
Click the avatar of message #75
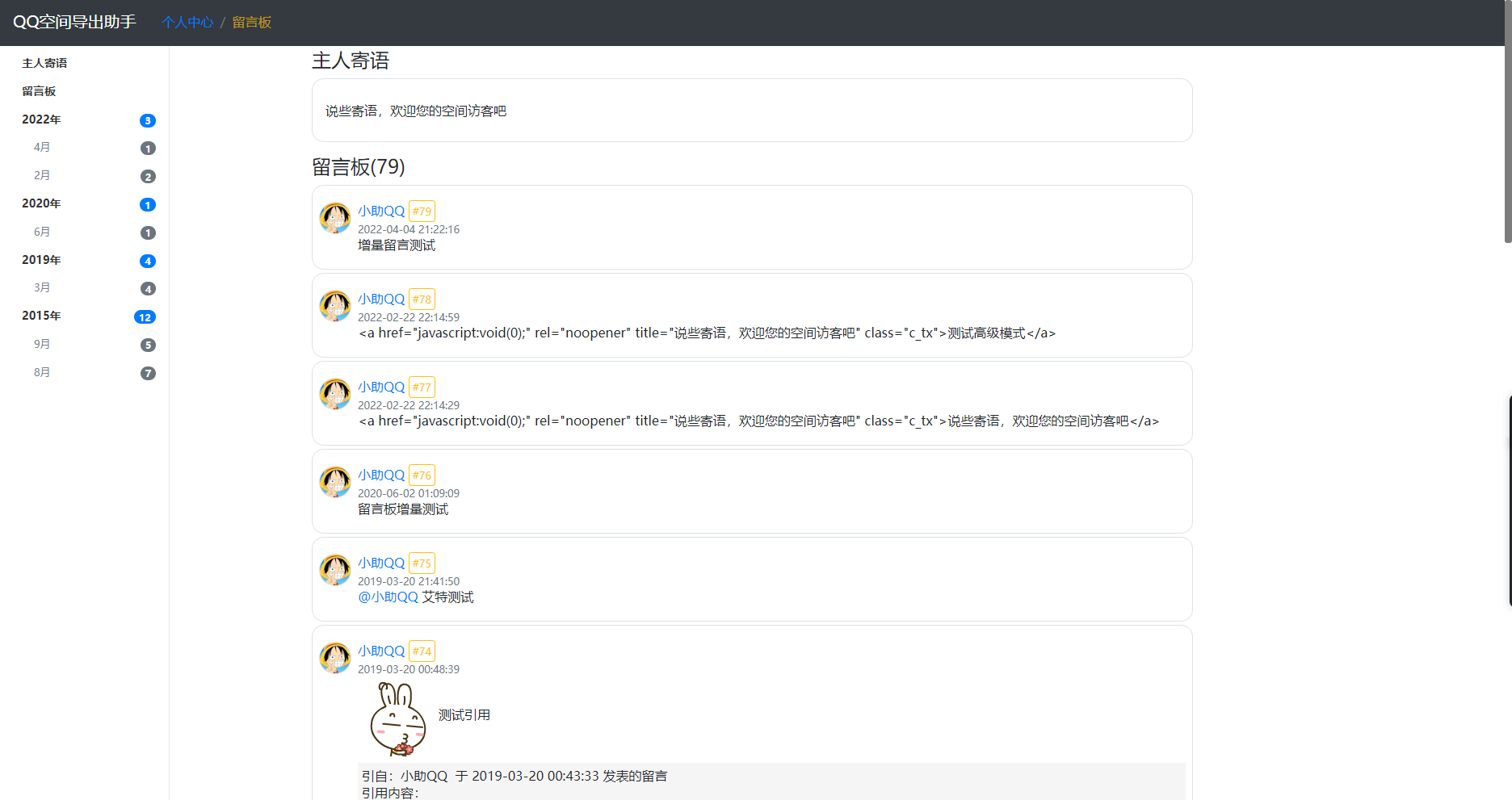pyautogui.click(x=335, y=570)
